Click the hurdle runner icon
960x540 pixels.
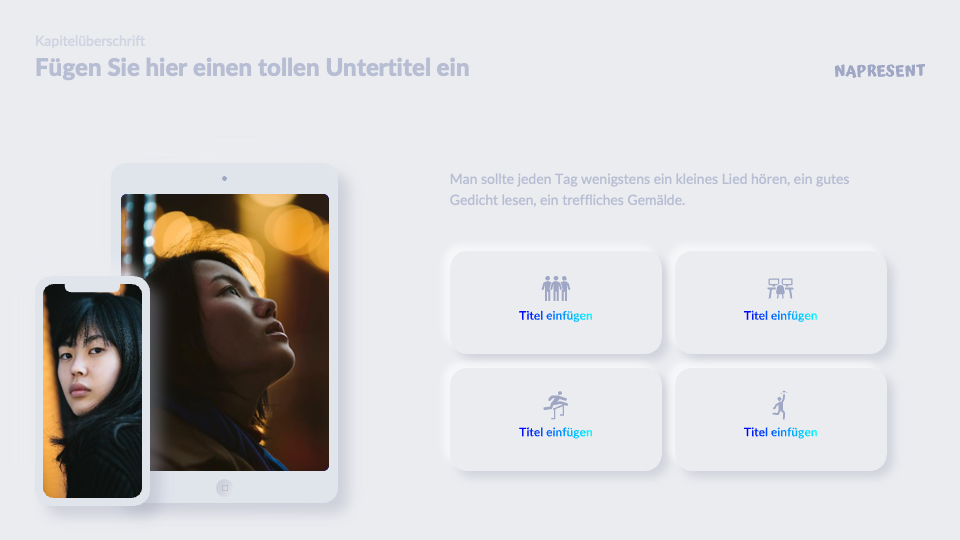[555, 405]
